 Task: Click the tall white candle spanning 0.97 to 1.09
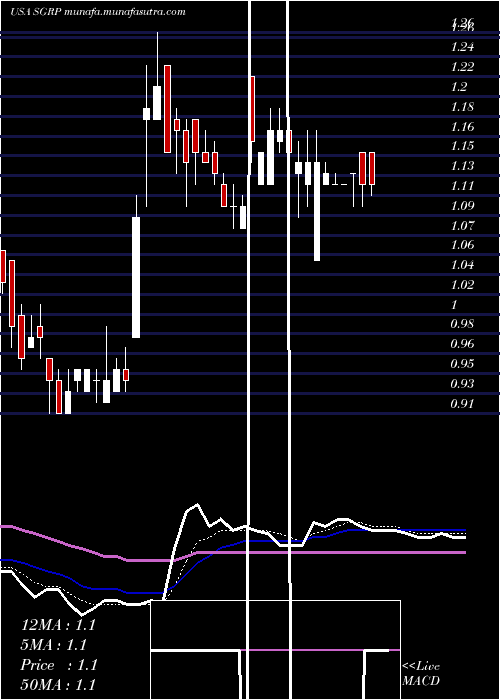(x=136, y=277)
